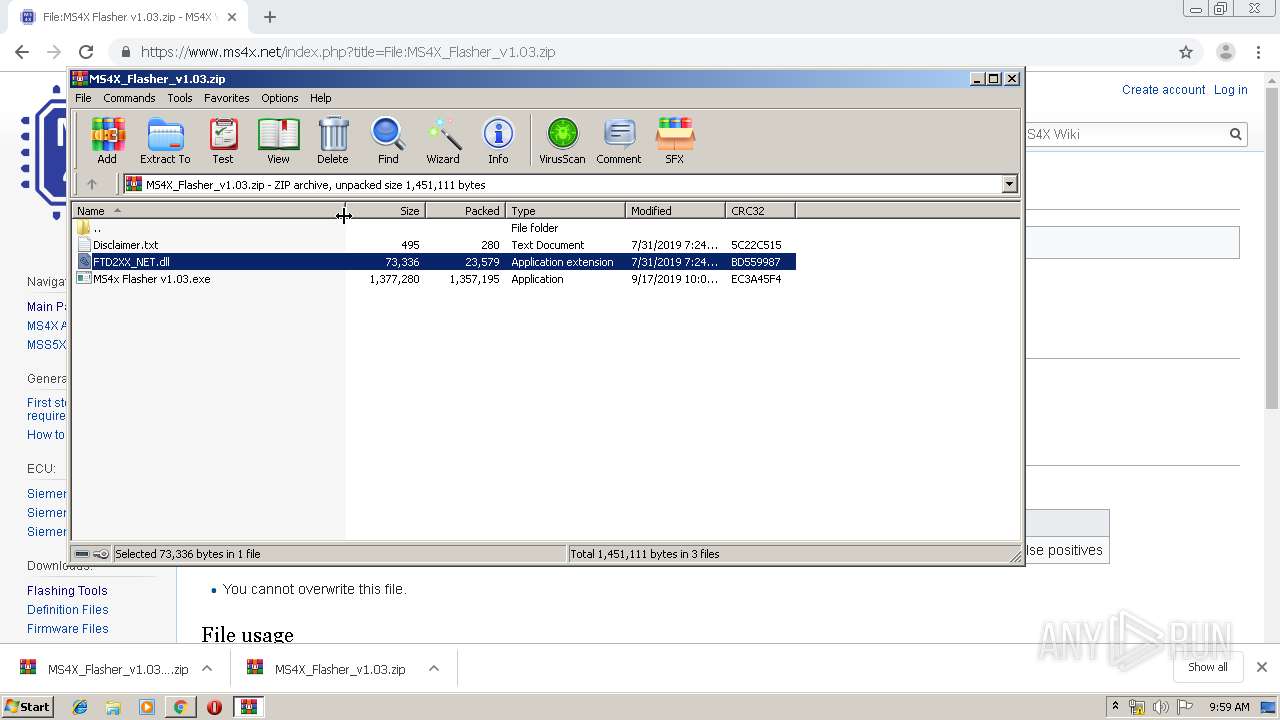1280x720 pixels.
Task: Click the wiki search magnifier icon
Action: [1236, 134]
